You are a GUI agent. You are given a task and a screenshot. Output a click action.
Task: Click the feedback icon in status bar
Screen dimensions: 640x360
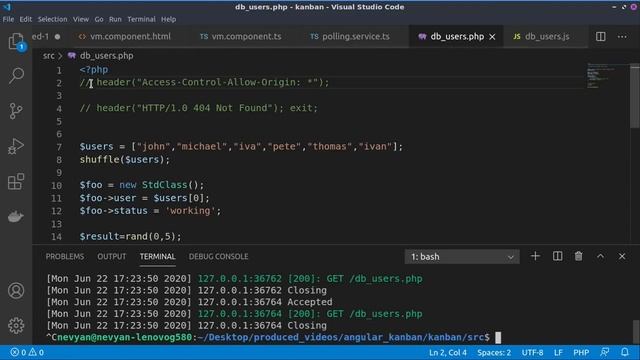pos(604,352)
